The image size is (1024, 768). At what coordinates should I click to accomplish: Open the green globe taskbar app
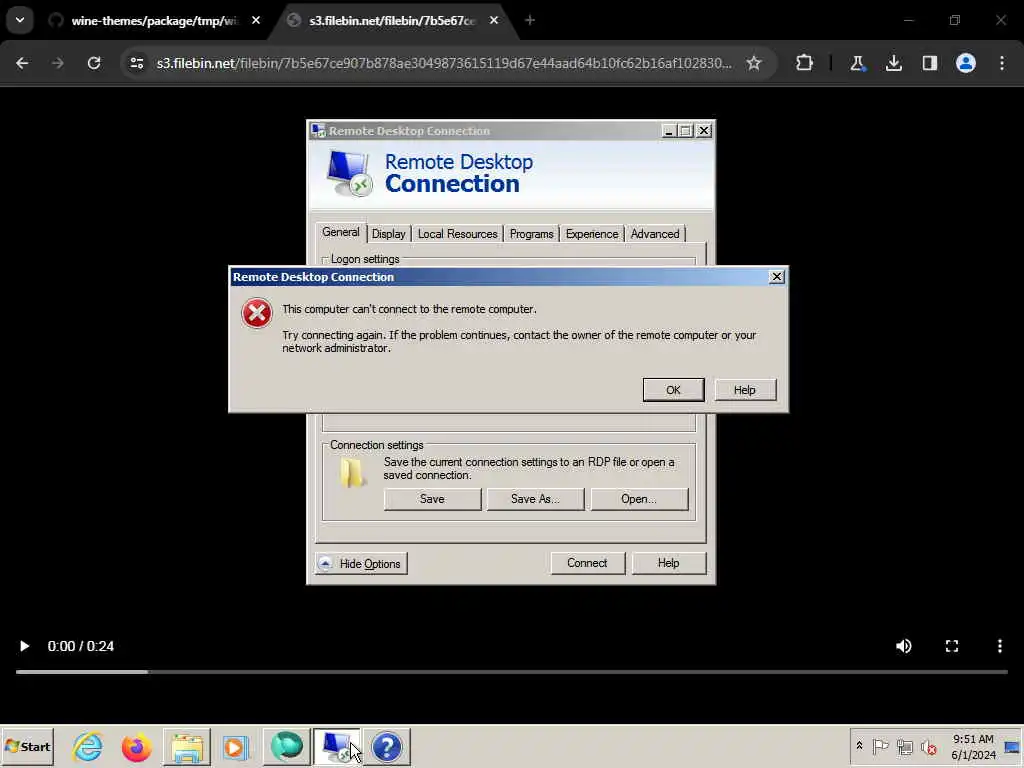tap(286, 746)
